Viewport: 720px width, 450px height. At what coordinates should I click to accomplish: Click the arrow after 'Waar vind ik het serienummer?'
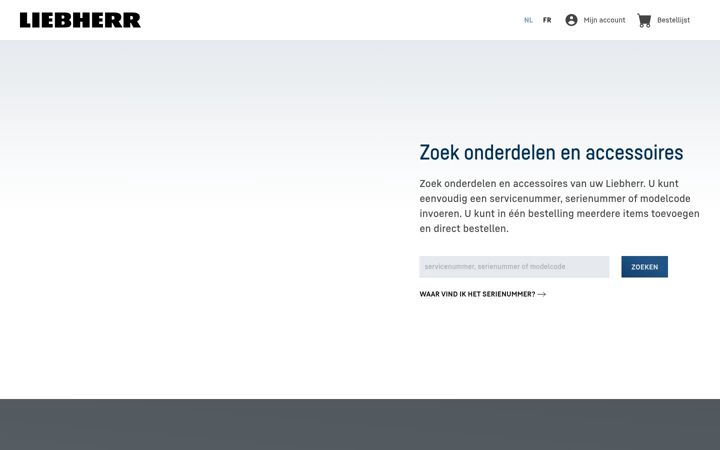click(542, 294)
